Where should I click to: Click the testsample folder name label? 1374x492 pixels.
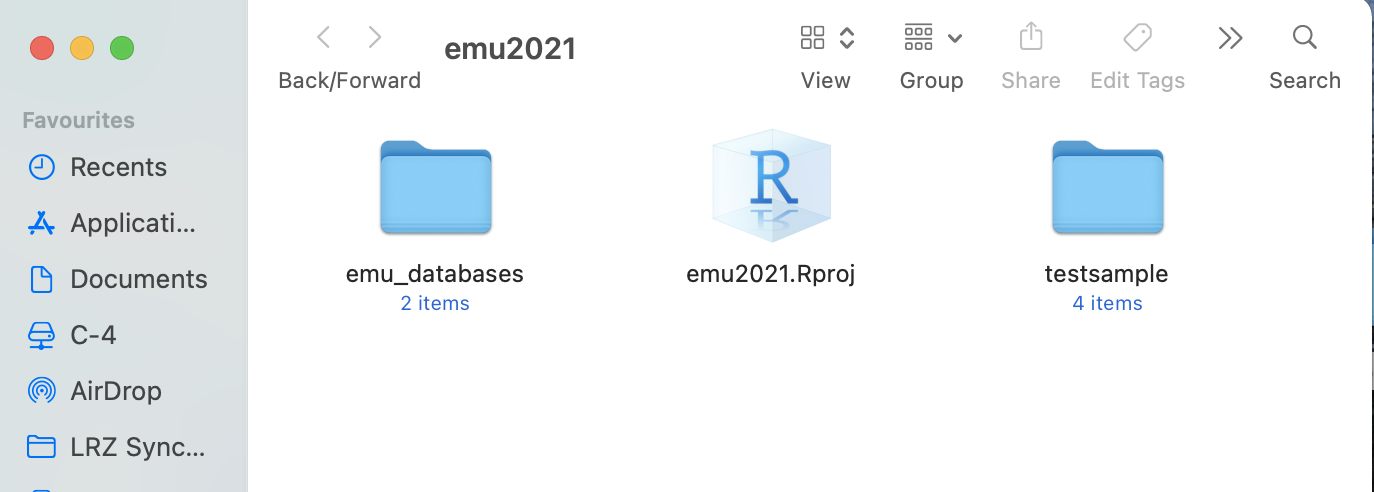1106,274
